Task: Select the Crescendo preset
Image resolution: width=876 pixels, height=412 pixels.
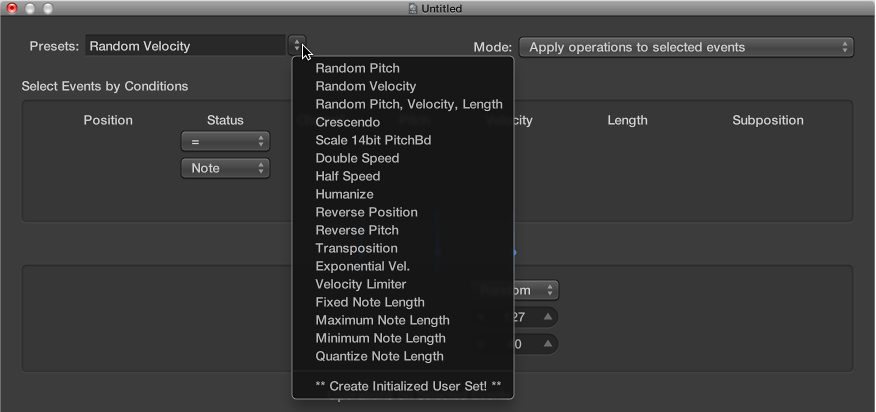Action: [403, 122]
